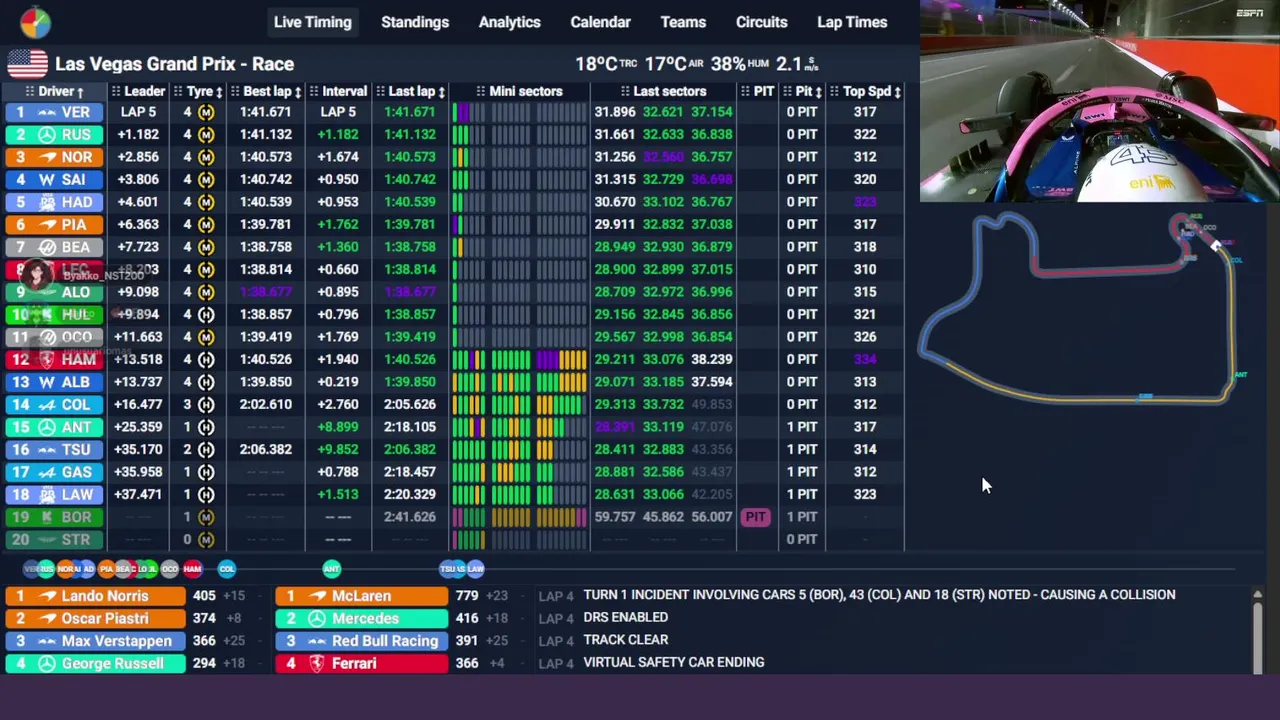1280x720 pixels.
Task: Click medium tyre icon in BOR row
Action: coord(206,517)
